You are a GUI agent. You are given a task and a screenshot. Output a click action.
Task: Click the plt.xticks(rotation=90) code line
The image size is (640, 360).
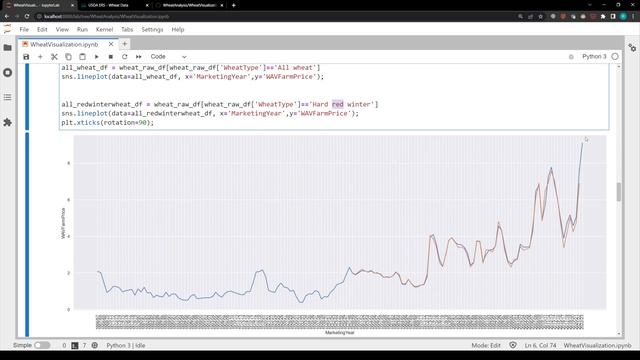click(x=108, y=122)
